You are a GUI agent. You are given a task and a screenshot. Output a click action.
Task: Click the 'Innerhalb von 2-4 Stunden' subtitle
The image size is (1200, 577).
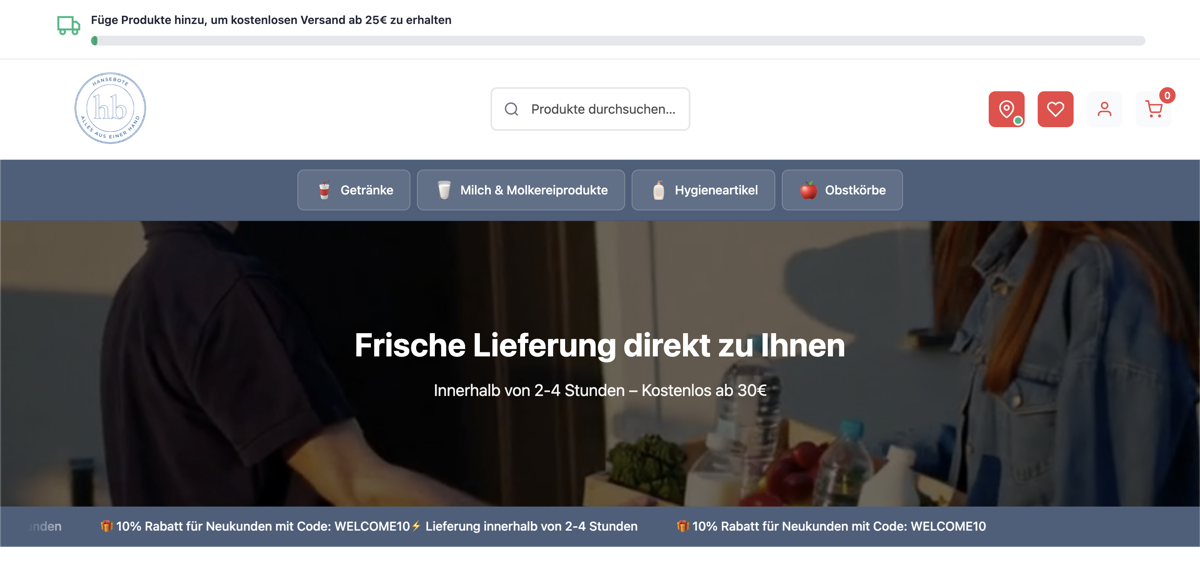tap(600, 390)
